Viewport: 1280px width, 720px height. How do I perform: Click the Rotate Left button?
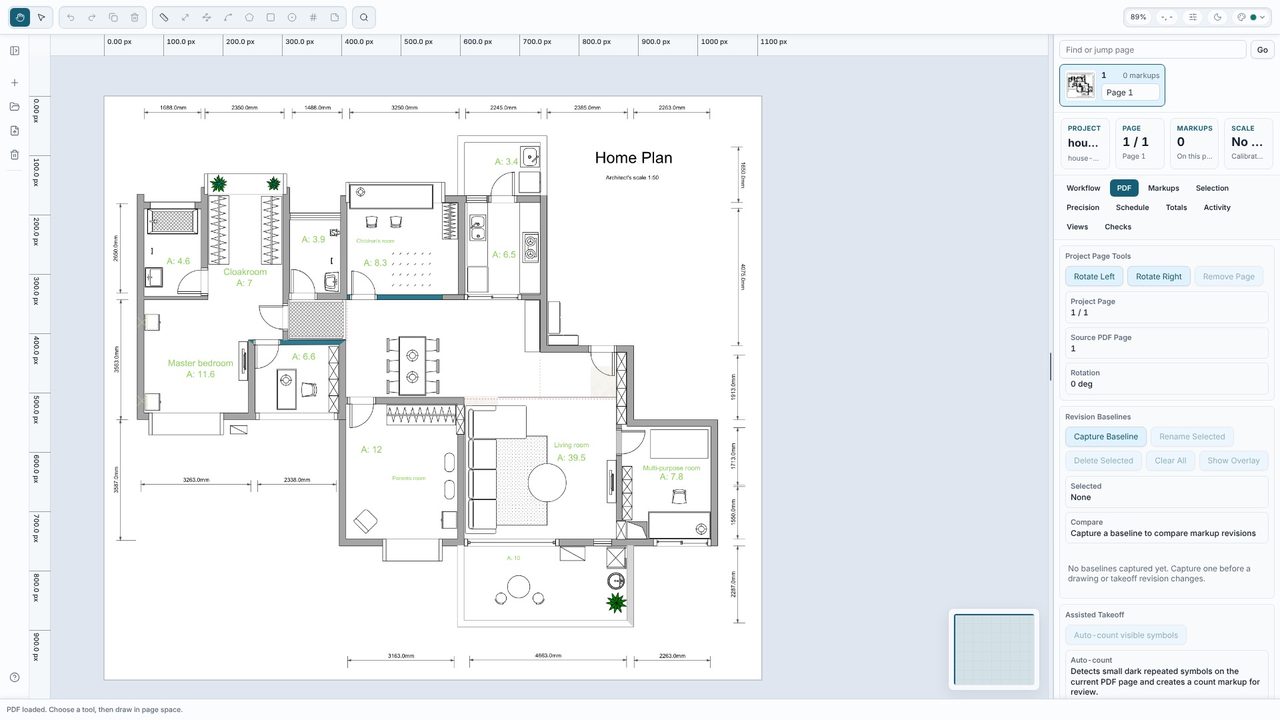click(1094, 276)
